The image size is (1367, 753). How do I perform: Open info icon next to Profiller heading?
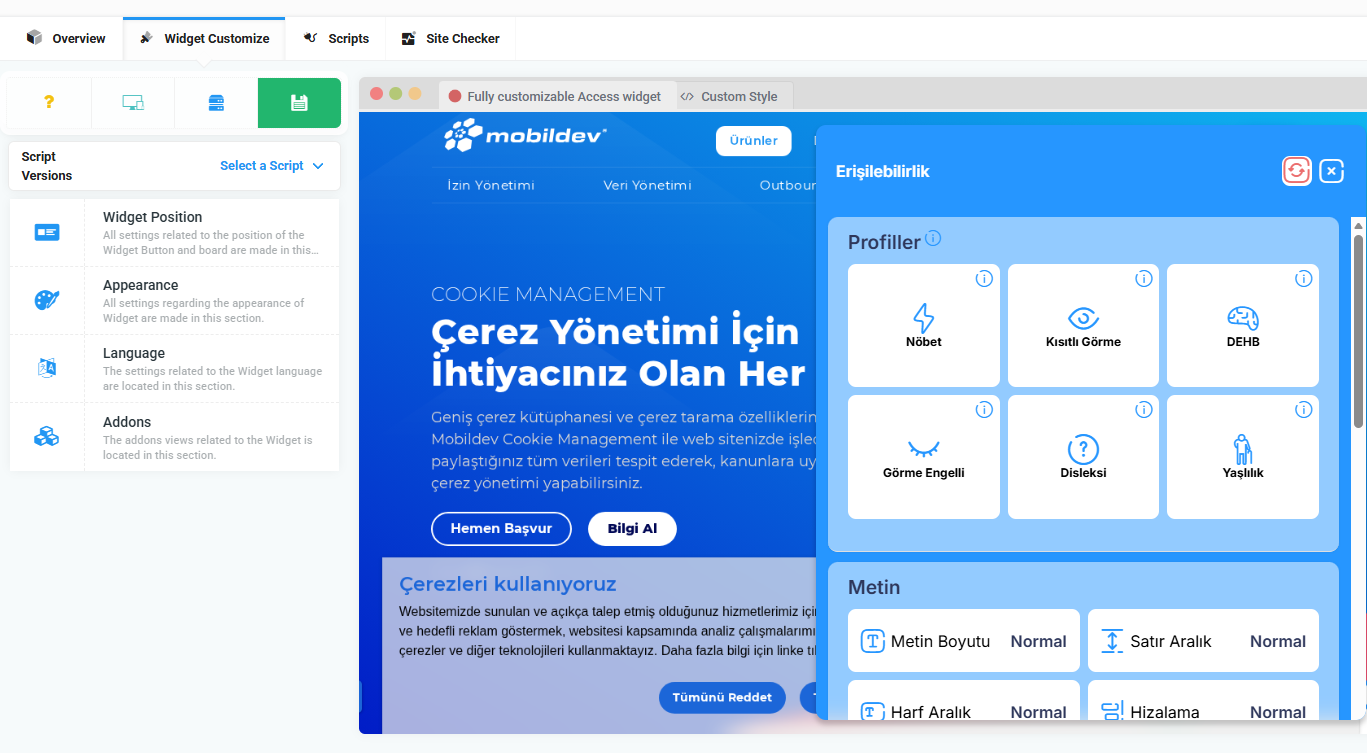(x=933, y=238)
